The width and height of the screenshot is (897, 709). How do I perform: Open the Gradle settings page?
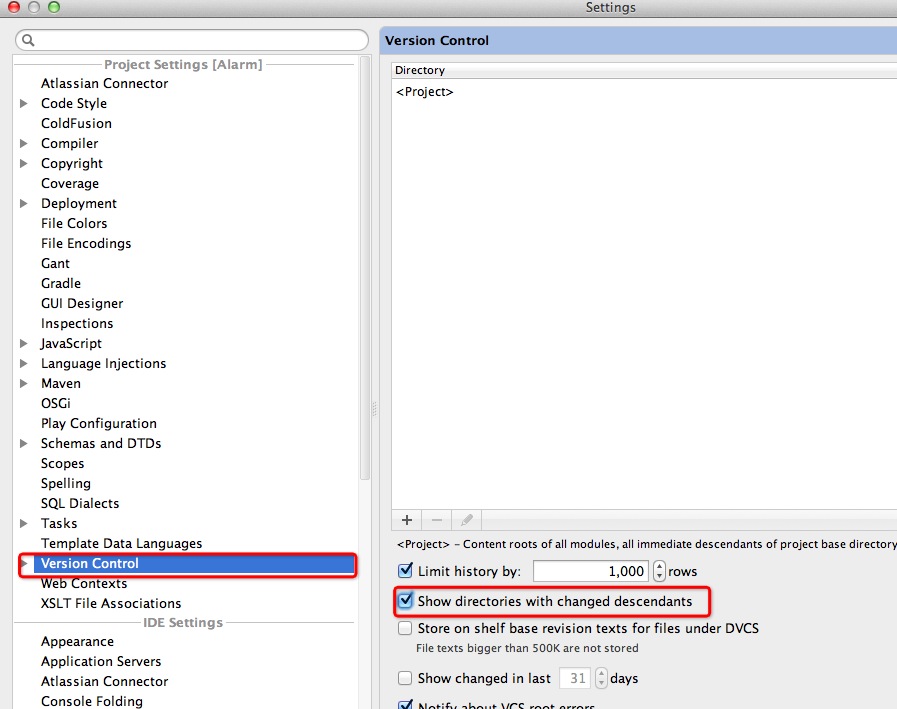tap(61, 283)
